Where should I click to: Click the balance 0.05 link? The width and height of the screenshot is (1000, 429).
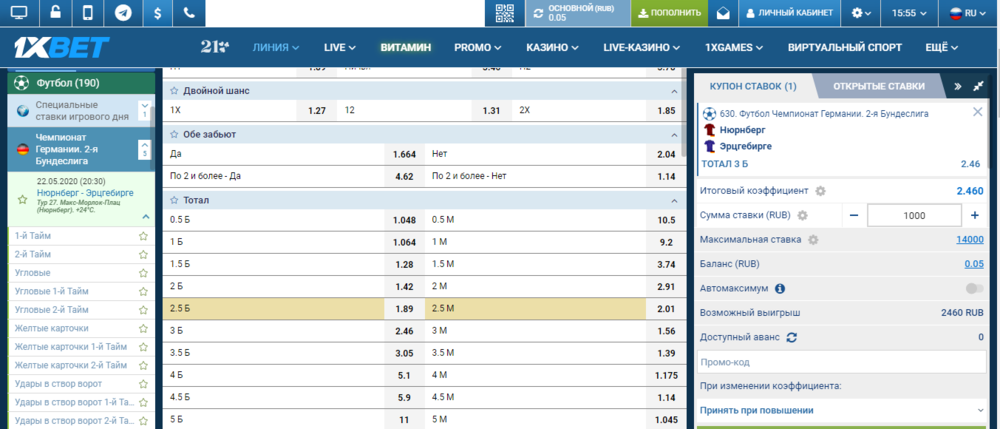[x=974, y=264]
